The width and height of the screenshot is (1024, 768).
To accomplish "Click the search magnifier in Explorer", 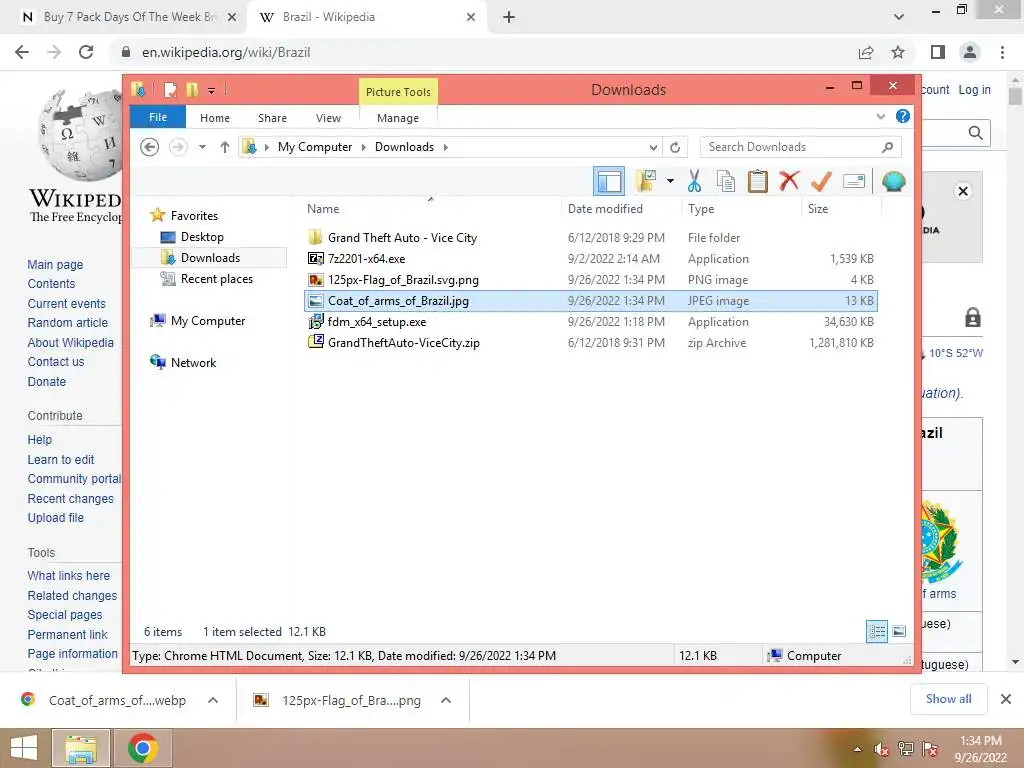I will pyautogui.click(x=888, y=147).
